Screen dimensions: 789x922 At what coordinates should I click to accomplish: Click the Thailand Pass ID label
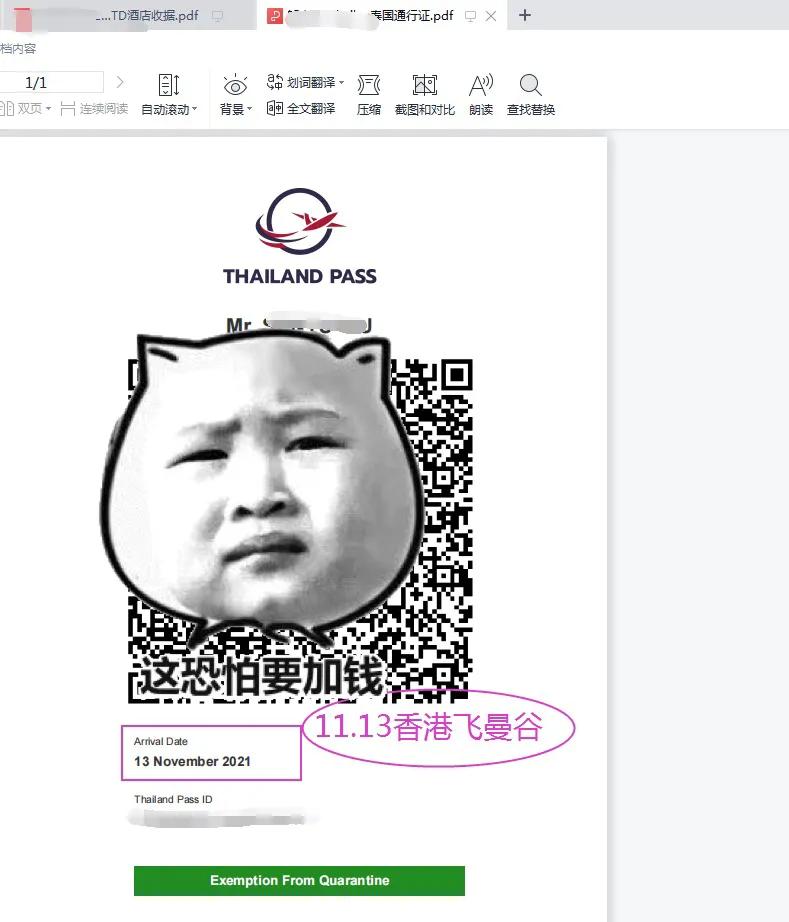point(173,799)
